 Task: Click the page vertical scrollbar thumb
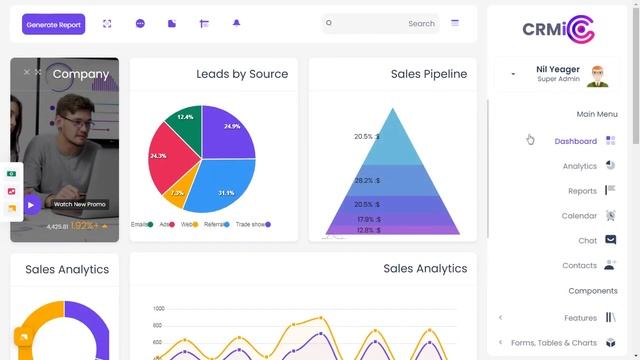click(x=636, y=76)
